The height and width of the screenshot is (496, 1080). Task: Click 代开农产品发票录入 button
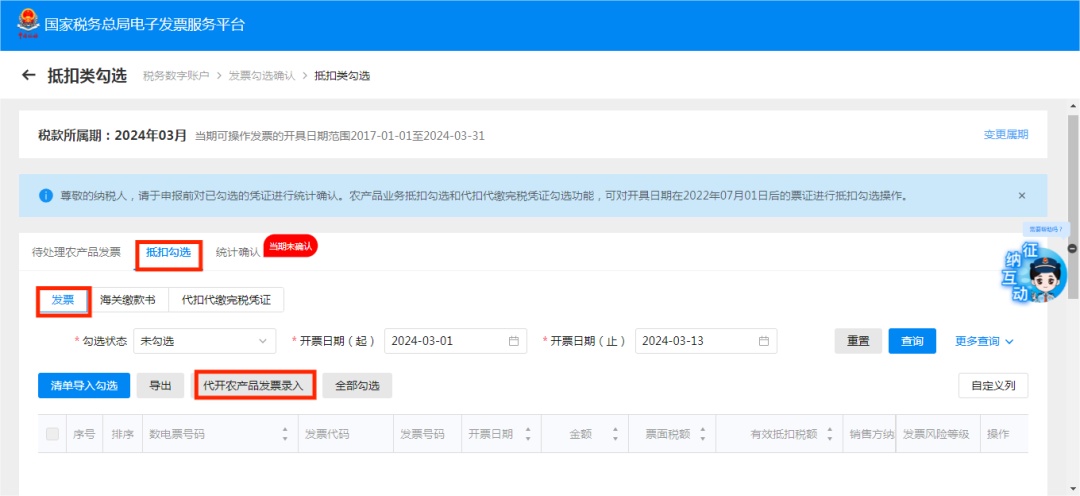254,386
